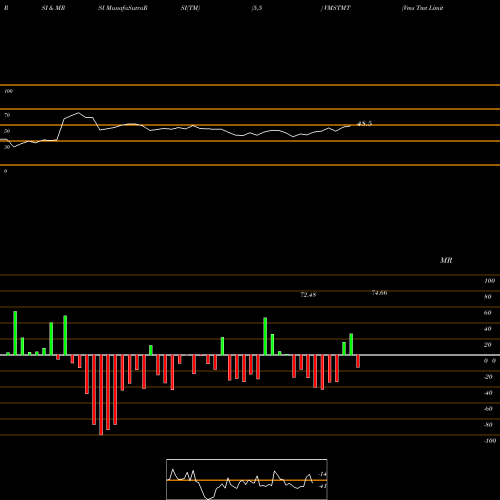This screenshot has width=500, height=500.
Task: Click the RSI axis label 70
Action: [x=7, y=115]
